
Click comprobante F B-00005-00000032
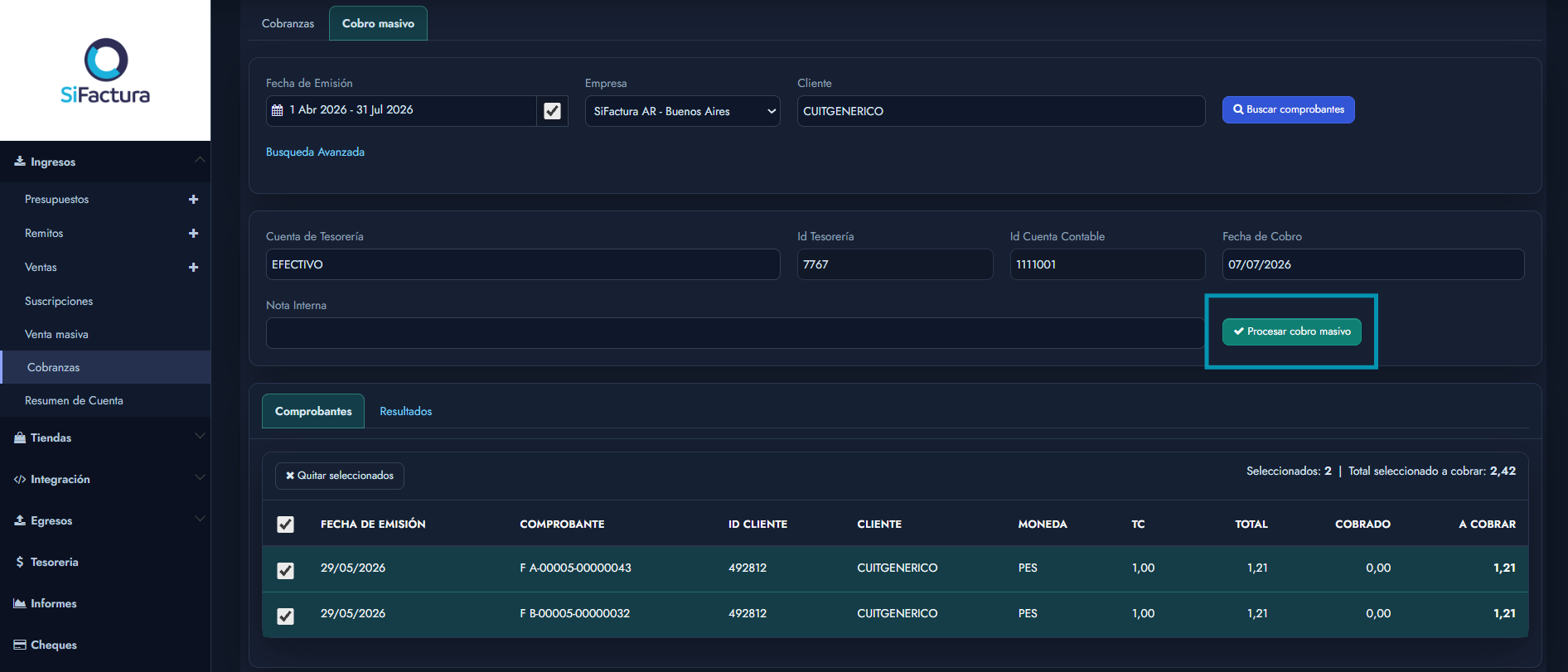pos(574,614)
